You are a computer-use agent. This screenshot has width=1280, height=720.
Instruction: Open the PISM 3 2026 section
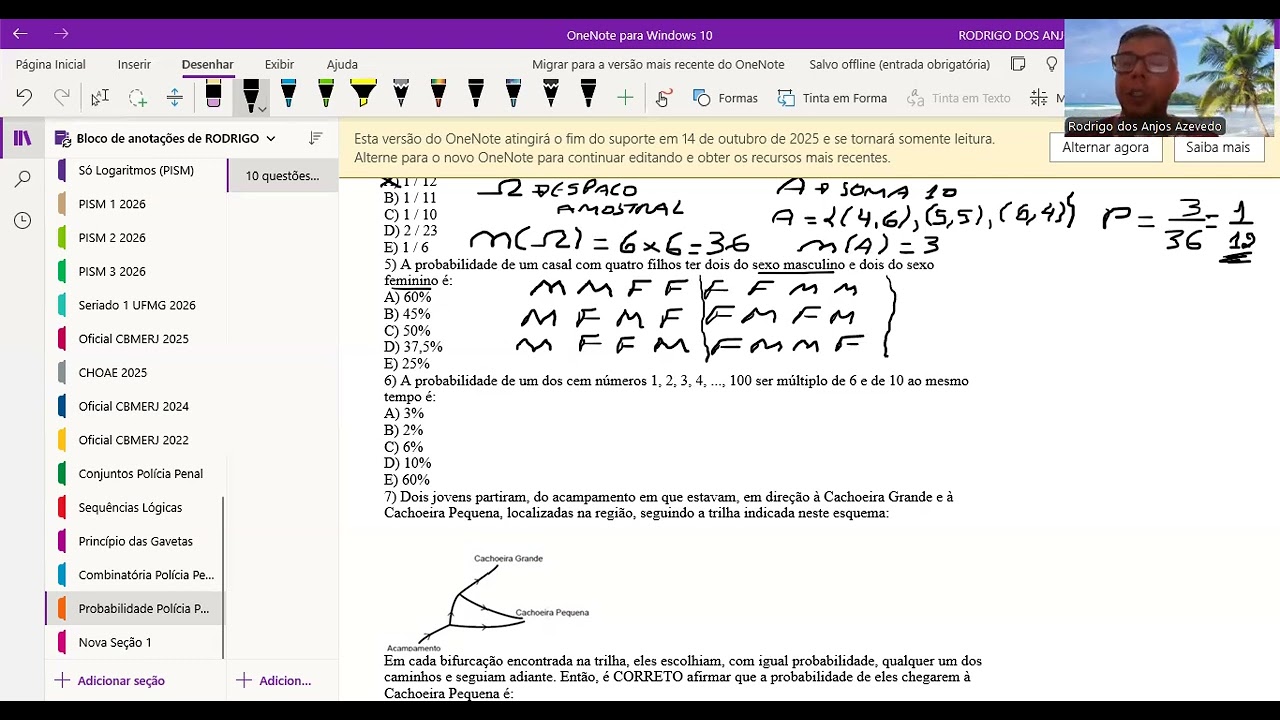[135, 272]
